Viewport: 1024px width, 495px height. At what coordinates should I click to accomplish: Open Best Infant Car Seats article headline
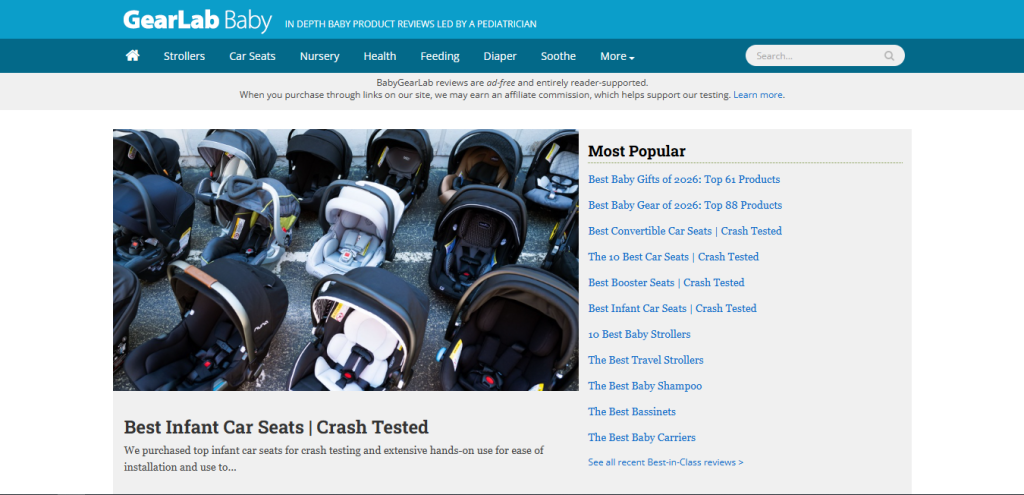[276, 428]
